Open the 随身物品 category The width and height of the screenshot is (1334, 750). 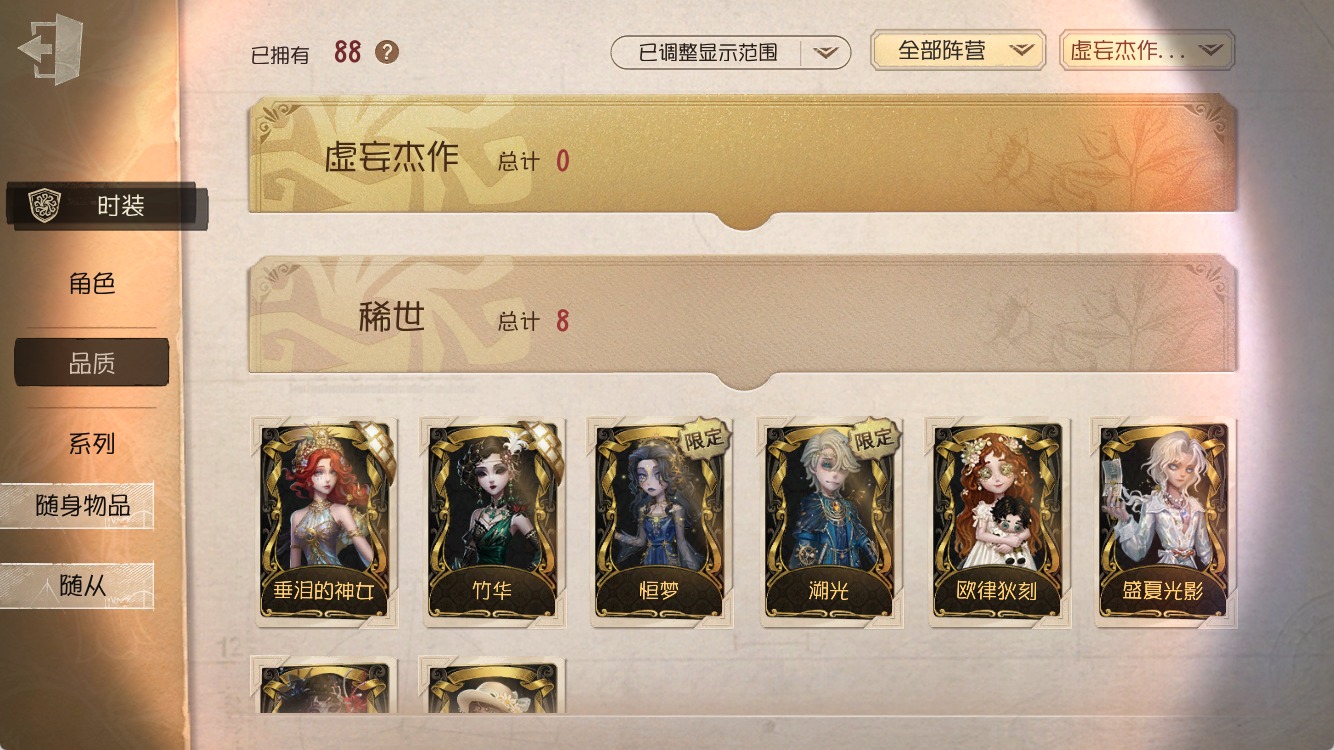click(77, 506)
